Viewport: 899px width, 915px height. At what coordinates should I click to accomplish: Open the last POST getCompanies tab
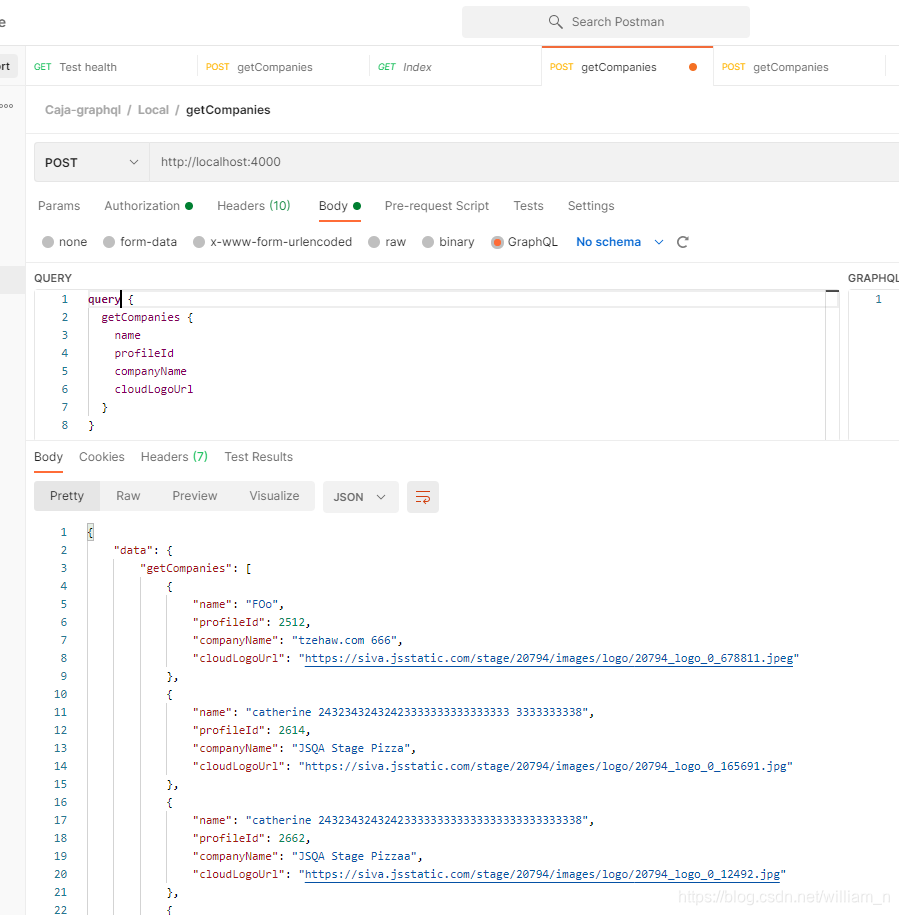tap(775, 67)
